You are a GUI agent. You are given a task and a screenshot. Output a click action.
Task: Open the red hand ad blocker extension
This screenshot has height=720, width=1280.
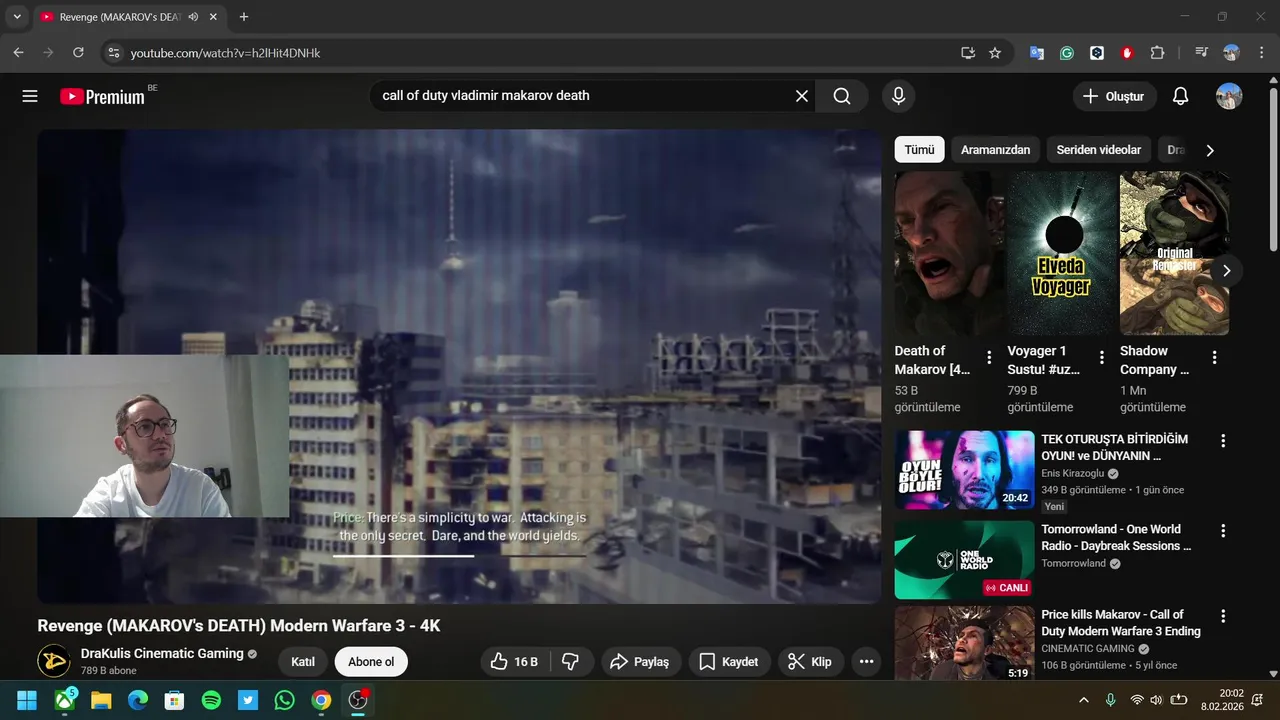click(x=1127, y=53)
